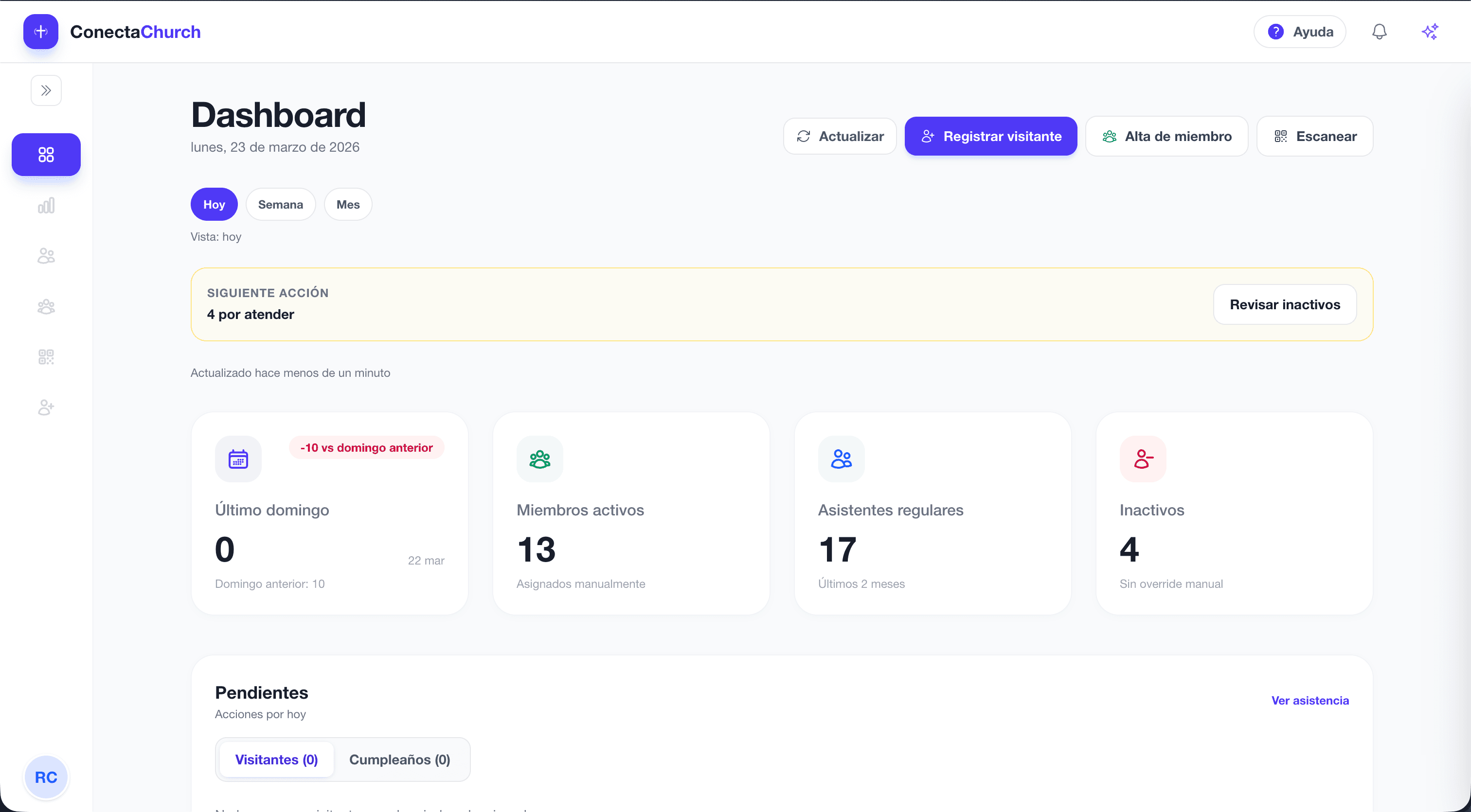
Task: Open the RC user avatar menu
Action: [x=46, y=777]
